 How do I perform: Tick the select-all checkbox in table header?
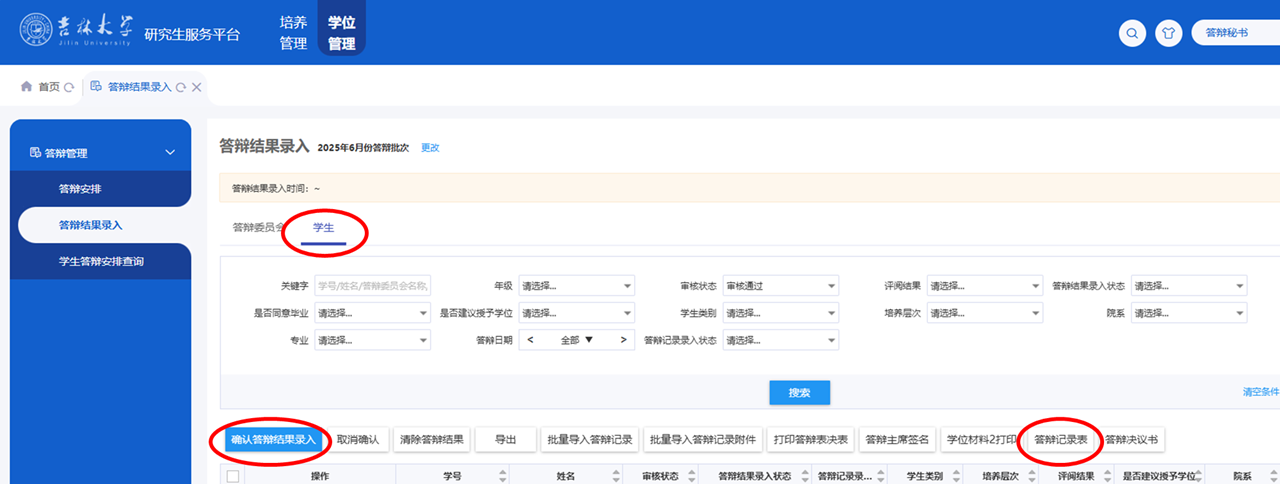coord(233,477)
